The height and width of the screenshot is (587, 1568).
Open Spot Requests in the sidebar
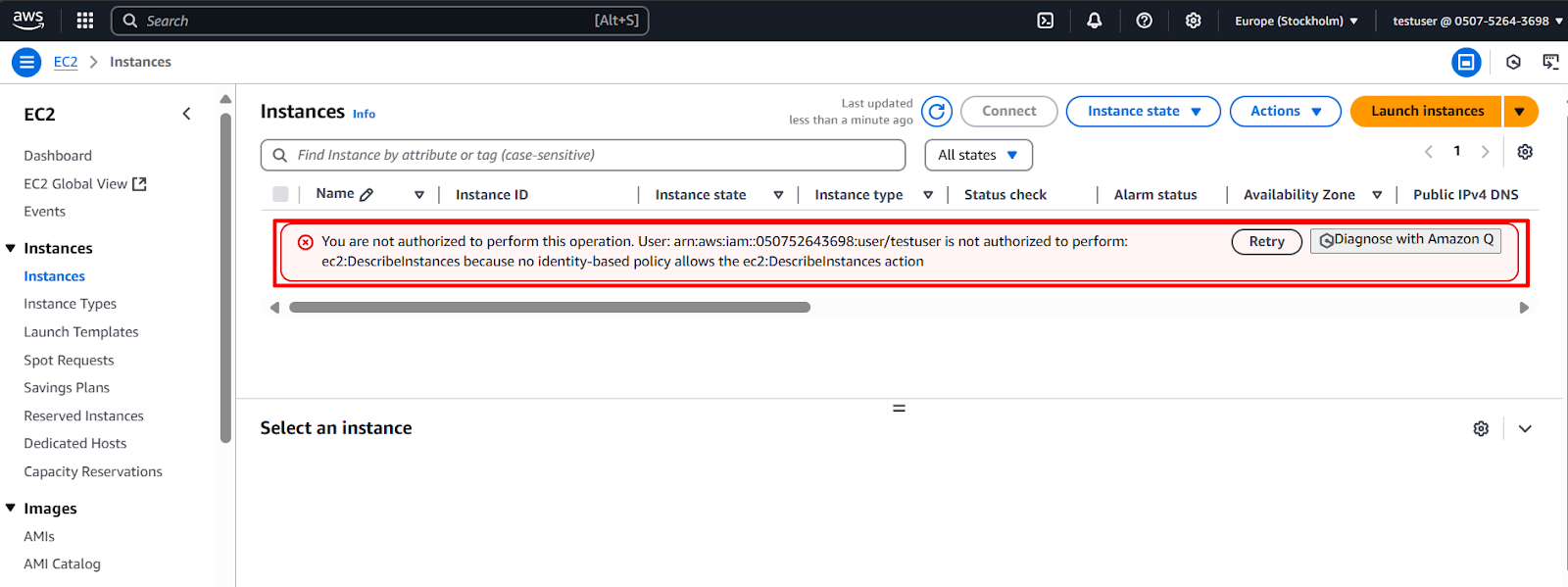click(x=69, y=361)
